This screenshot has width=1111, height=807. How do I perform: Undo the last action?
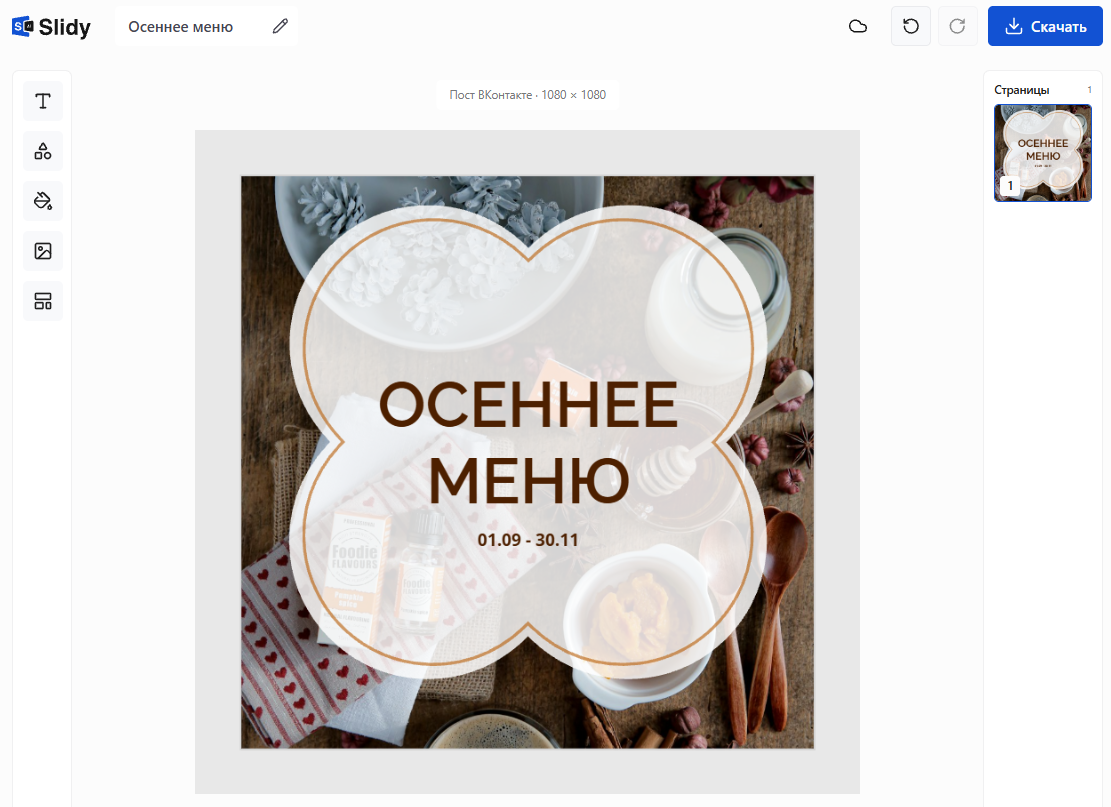point(910,26)
